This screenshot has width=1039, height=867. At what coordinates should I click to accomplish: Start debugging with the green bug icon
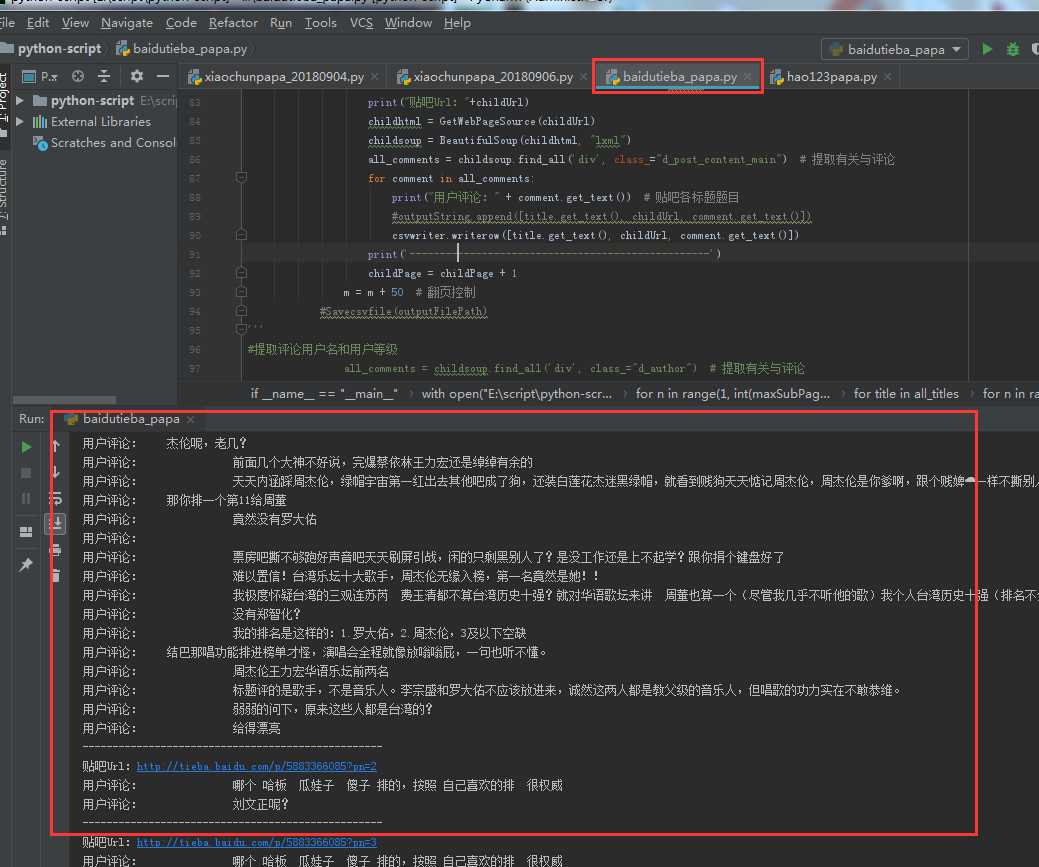[1012, 49]
